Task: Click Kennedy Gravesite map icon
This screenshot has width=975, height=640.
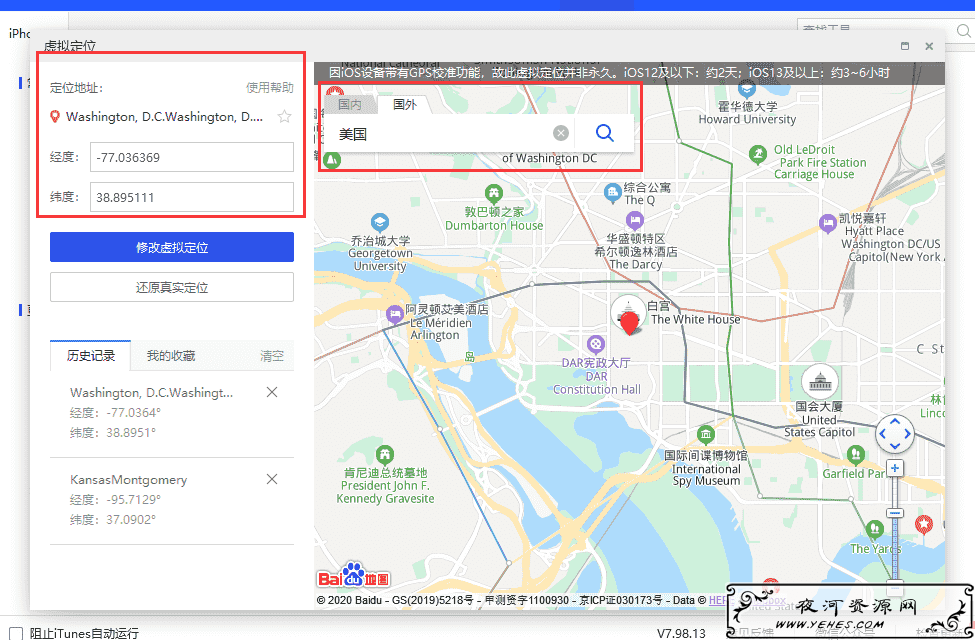Action: pyautogui.click(x=385, y=454)
